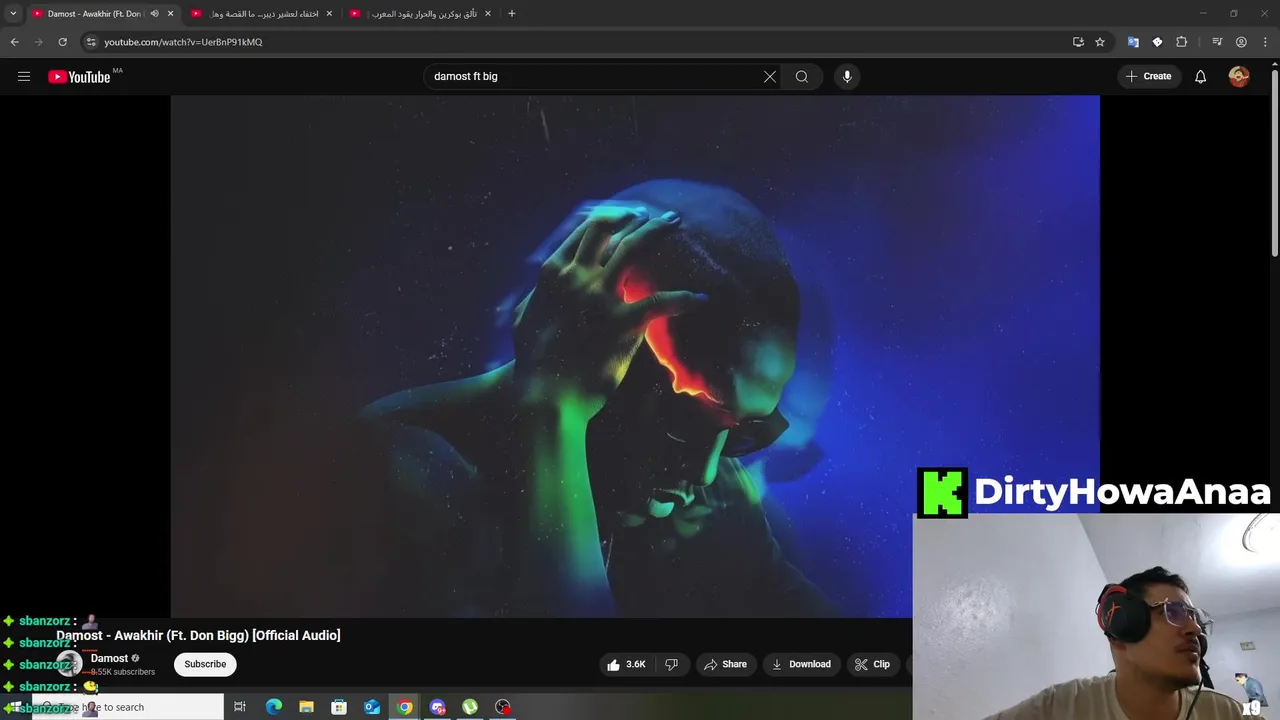The image size is (1280, 720).
Task: Go forward in browser history
Action: click(x=39, y=42)
